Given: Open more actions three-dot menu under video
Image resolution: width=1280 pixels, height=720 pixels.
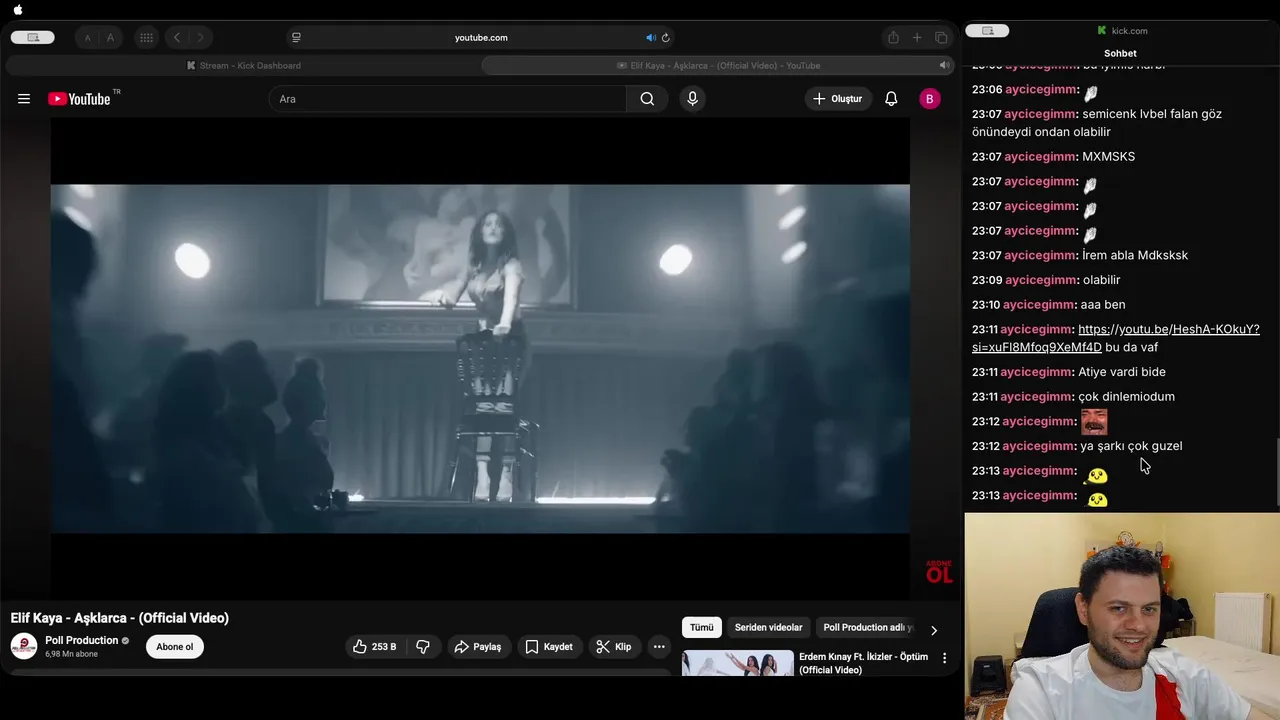Looking at the screenshot, I should (x=659, y=647).
